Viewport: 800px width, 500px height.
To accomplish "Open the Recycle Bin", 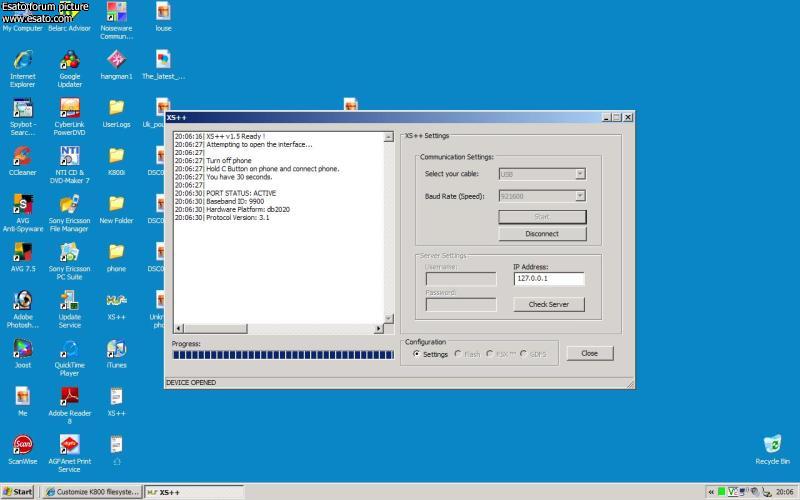I will coord(772,449).
